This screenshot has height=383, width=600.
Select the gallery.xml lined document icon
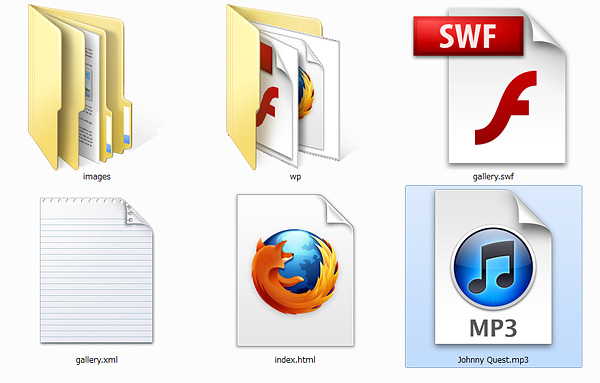[96, 271]
